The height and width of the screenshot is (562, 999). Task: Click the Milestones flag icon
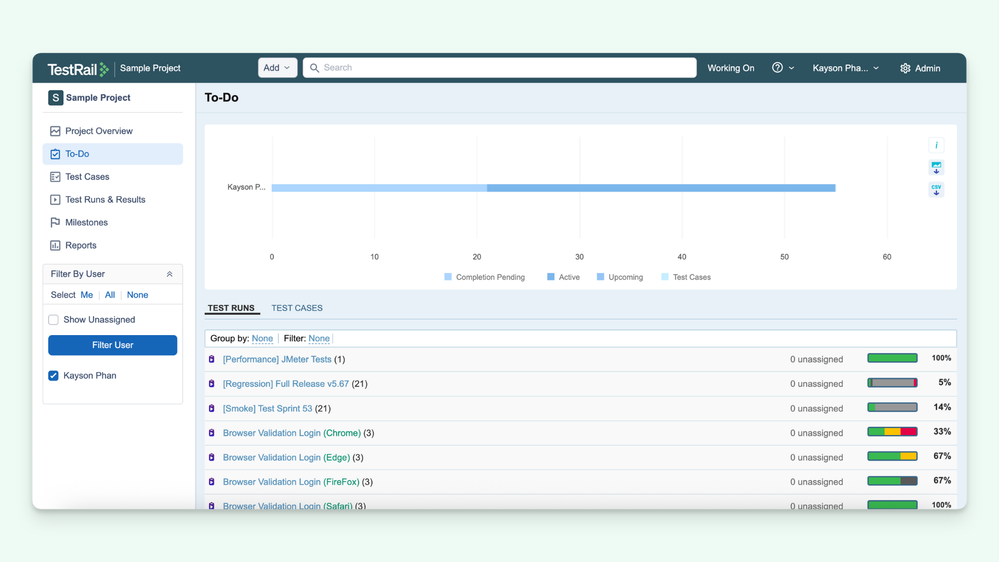point(55,222)
